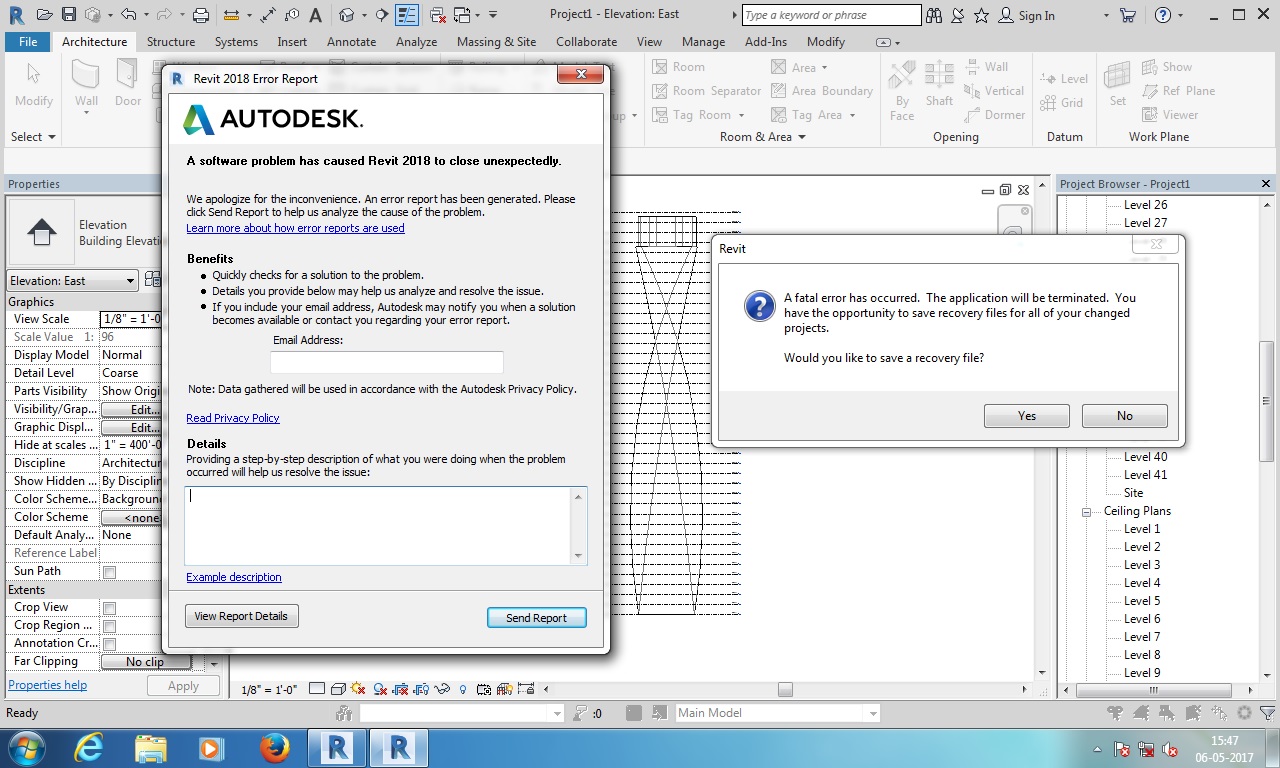
Task: Click the Reveal Hidden Elements lightbulb icon
Action: (x=462, y=689)
